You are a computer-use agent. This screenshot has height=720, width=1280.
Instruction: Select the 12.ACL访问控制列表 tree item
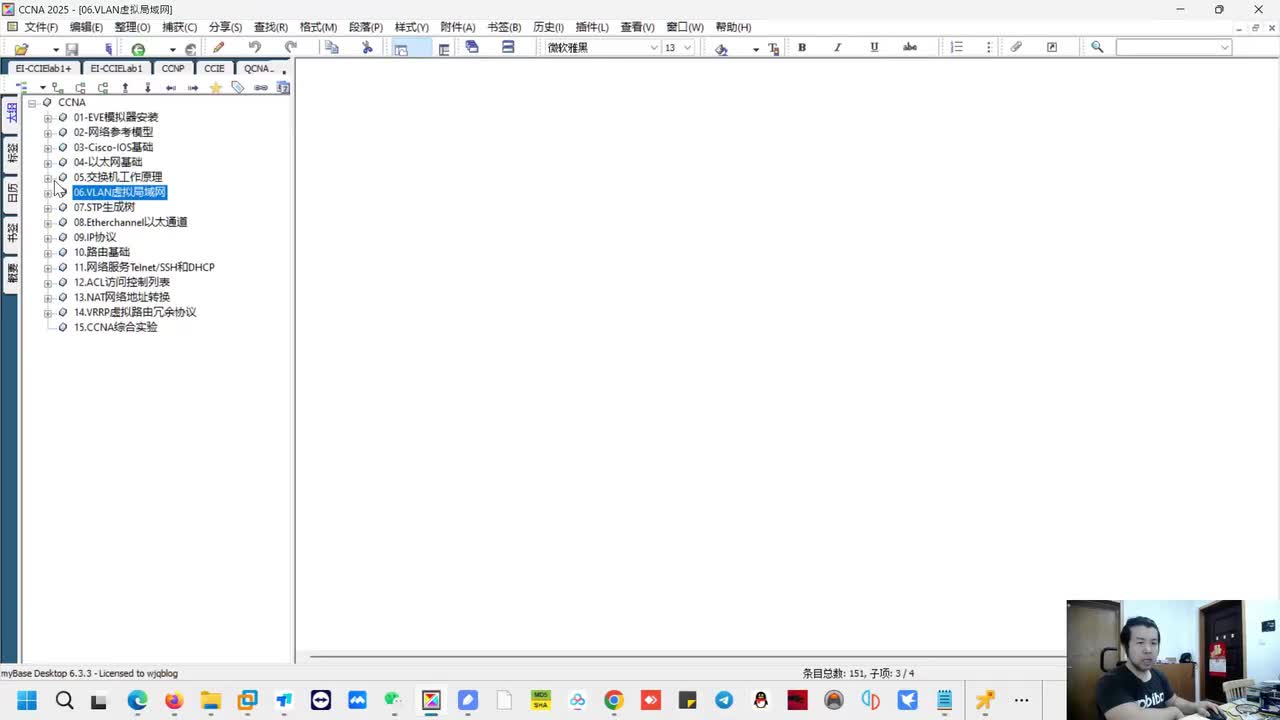(x=122, y=282)
